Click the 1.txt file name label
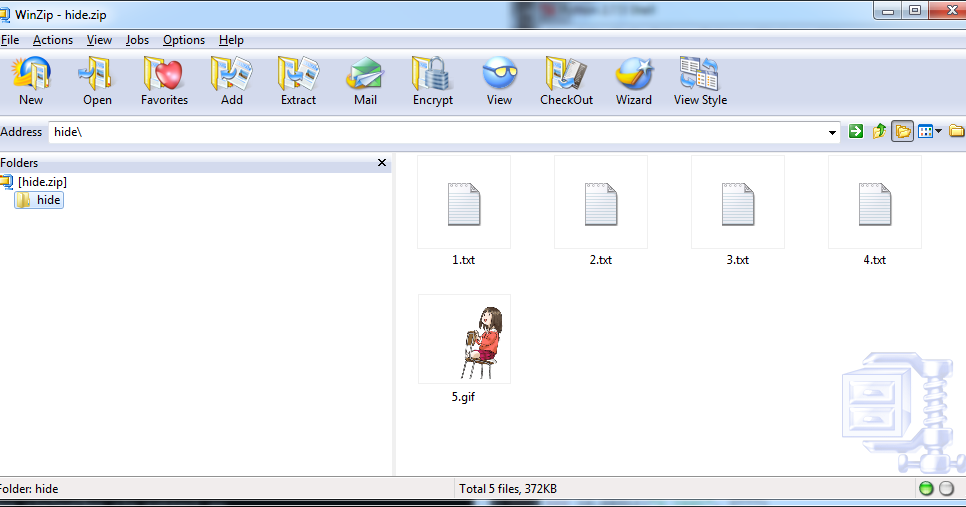The image size is (966, 507). point(463,260)
